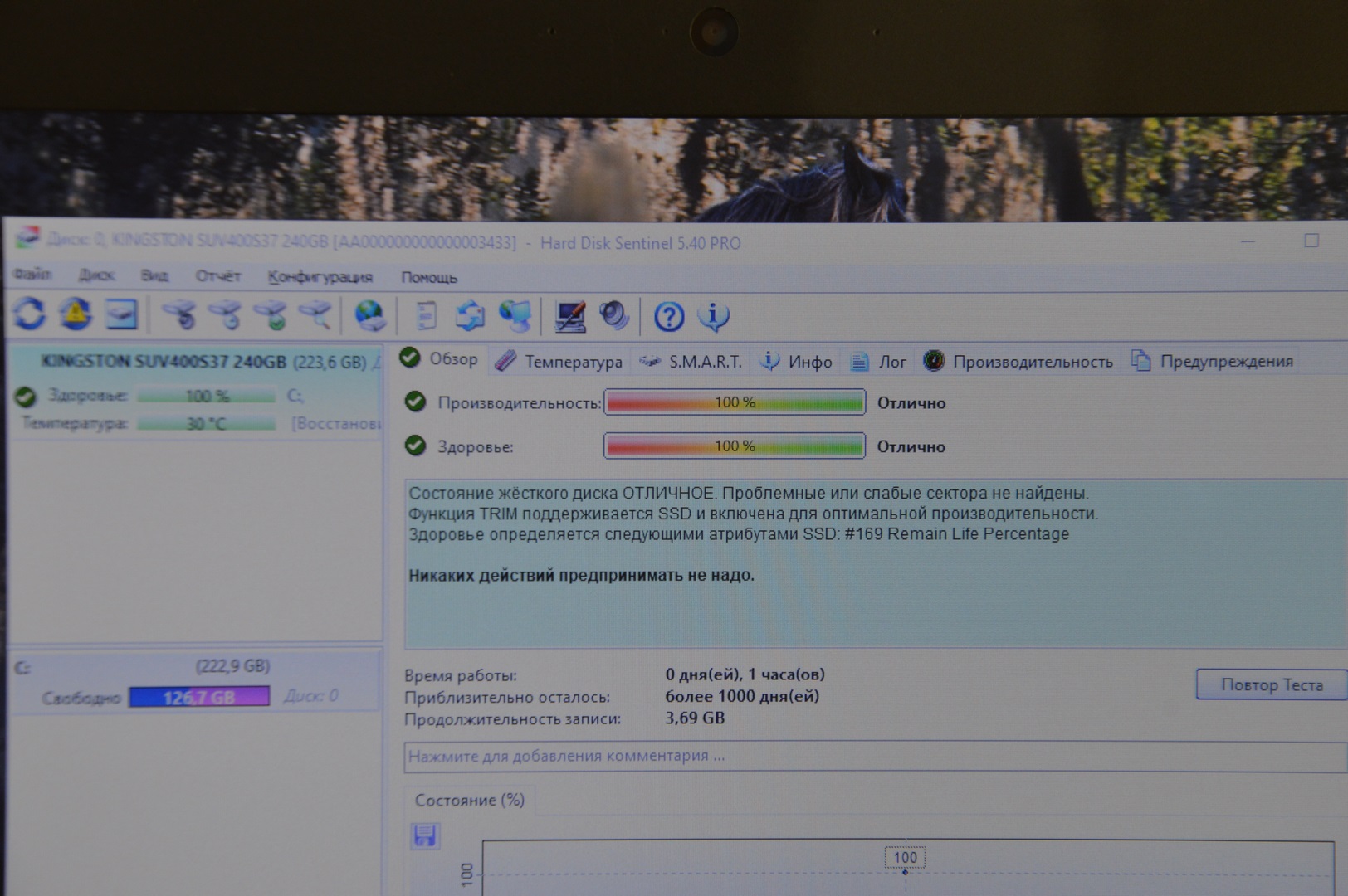Click the disk with magnifier toolbar icon
This screenshot has height=896, width=1348.
(x=315, y=315)
